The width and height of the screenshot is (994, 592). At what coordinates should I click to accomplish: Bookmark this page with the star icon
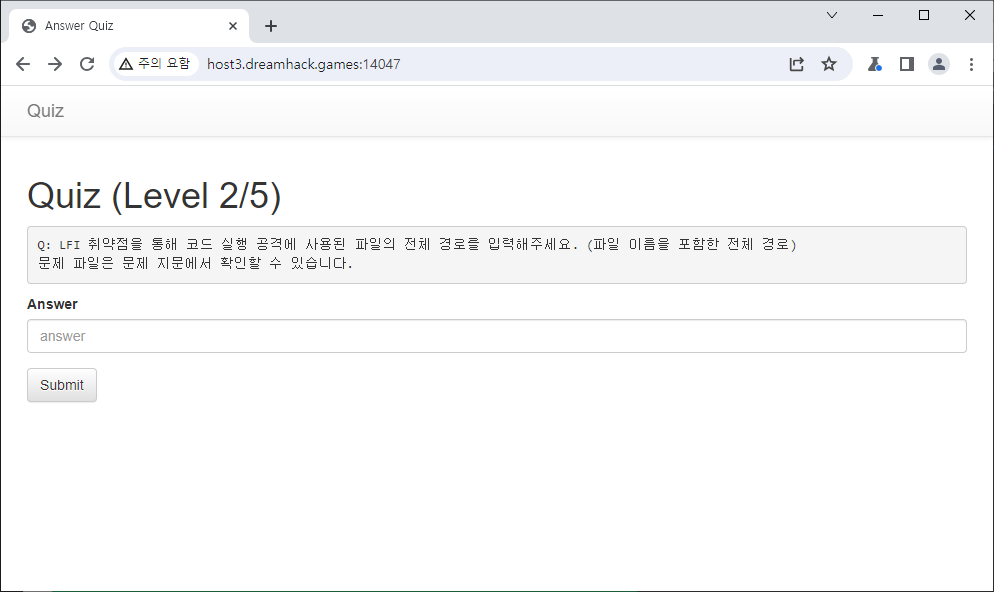coord(829,64)
